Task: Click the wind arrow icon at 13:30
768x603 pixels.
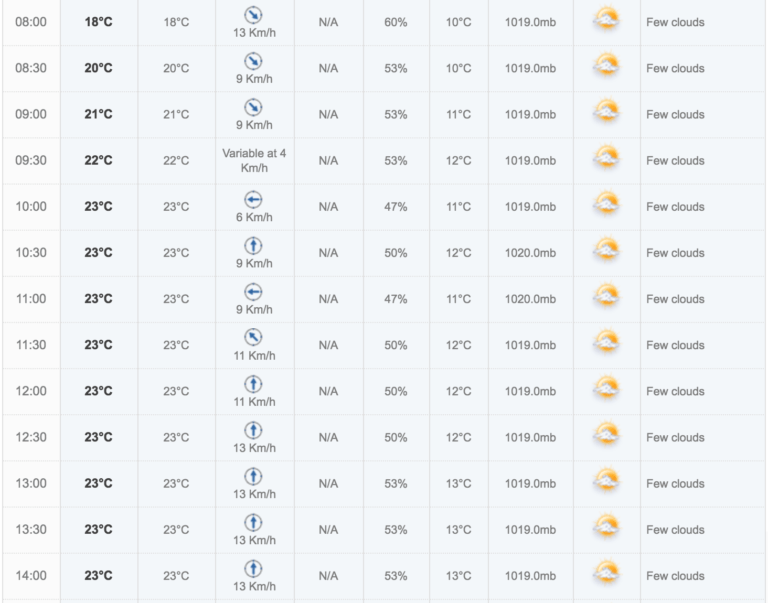Action: (253, 523)
